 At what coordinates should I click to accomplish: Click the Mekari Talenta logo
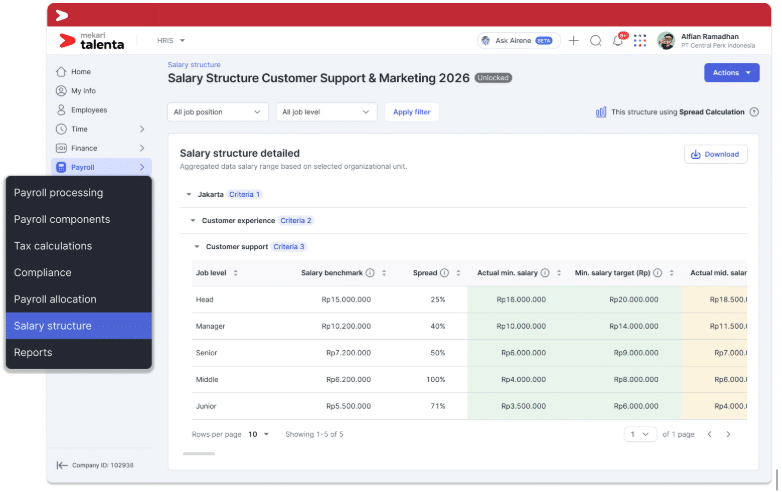coord(92,41)
